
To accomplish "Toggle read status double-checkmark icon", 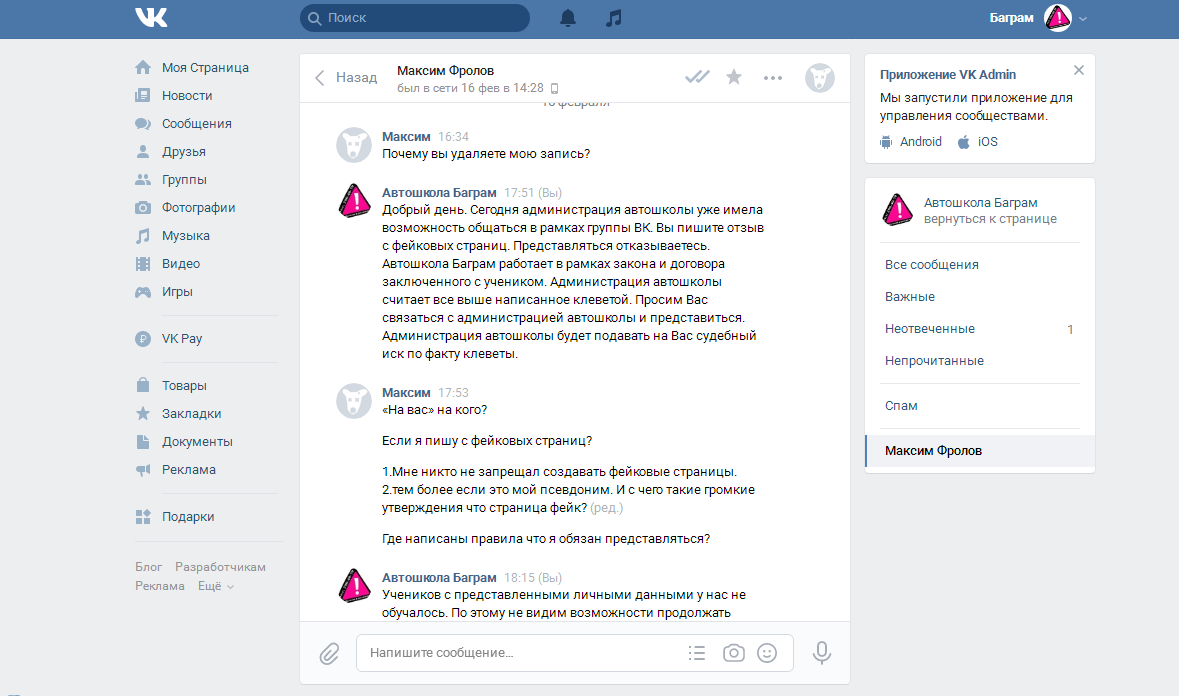I will coord(697,77).
